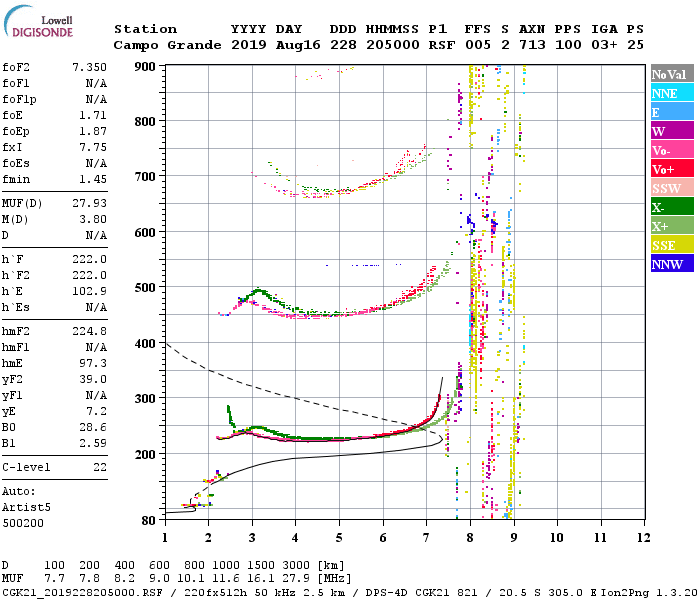Click the 900 km height axis label
700x600 pixels.
point(145,67)
